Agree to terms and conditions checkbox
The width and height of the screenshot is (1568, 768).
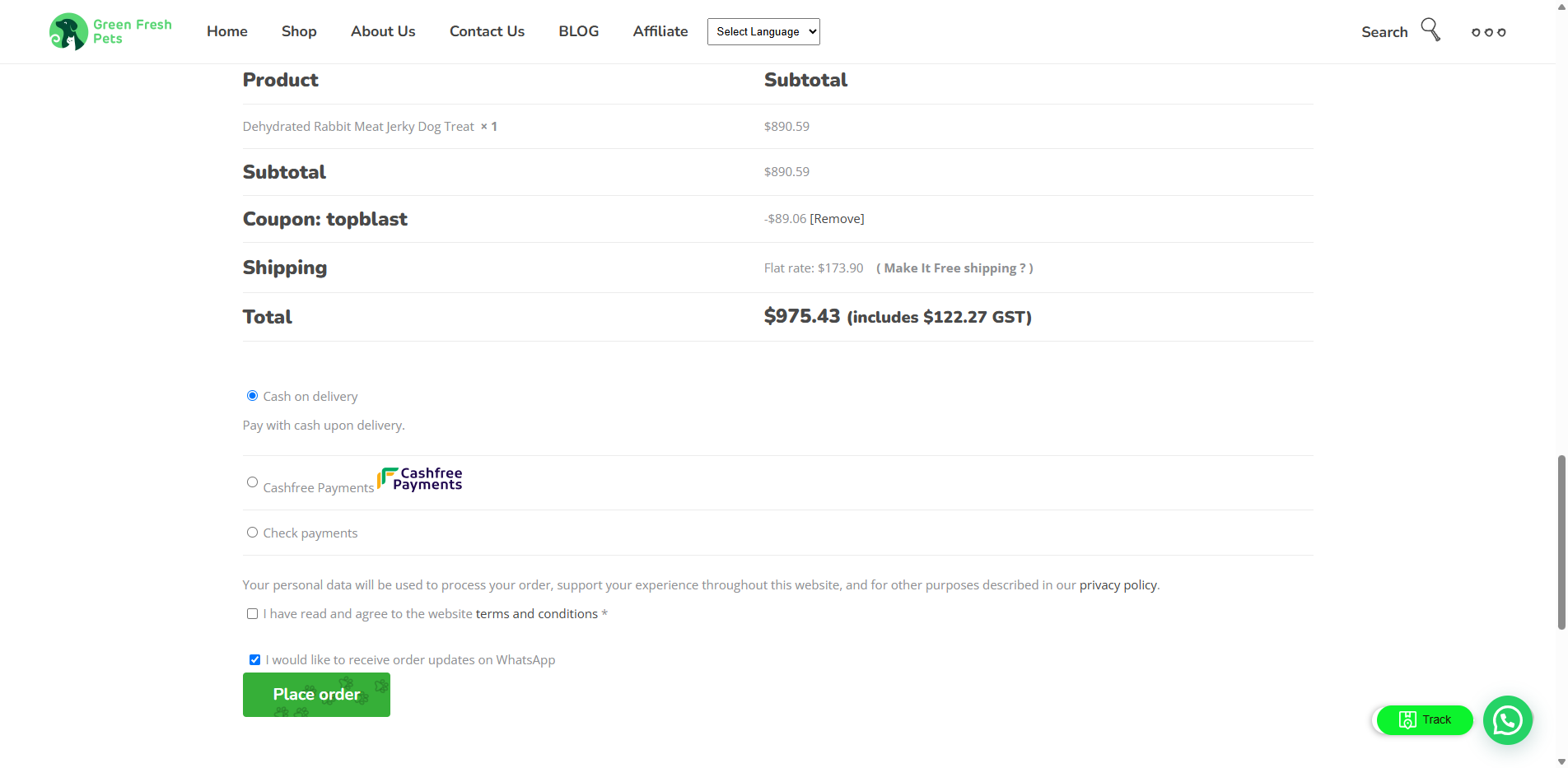[252, 614]
